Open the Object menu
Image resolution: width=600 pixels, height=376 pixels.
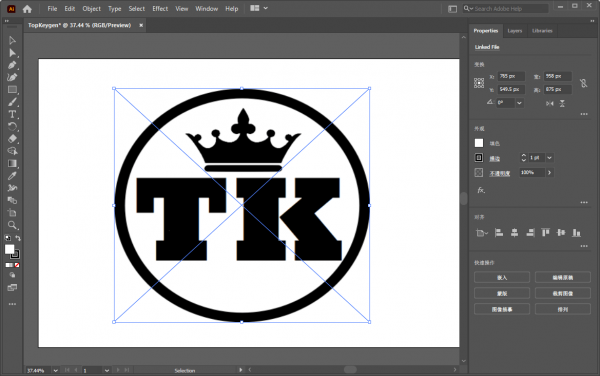[91, 8]
